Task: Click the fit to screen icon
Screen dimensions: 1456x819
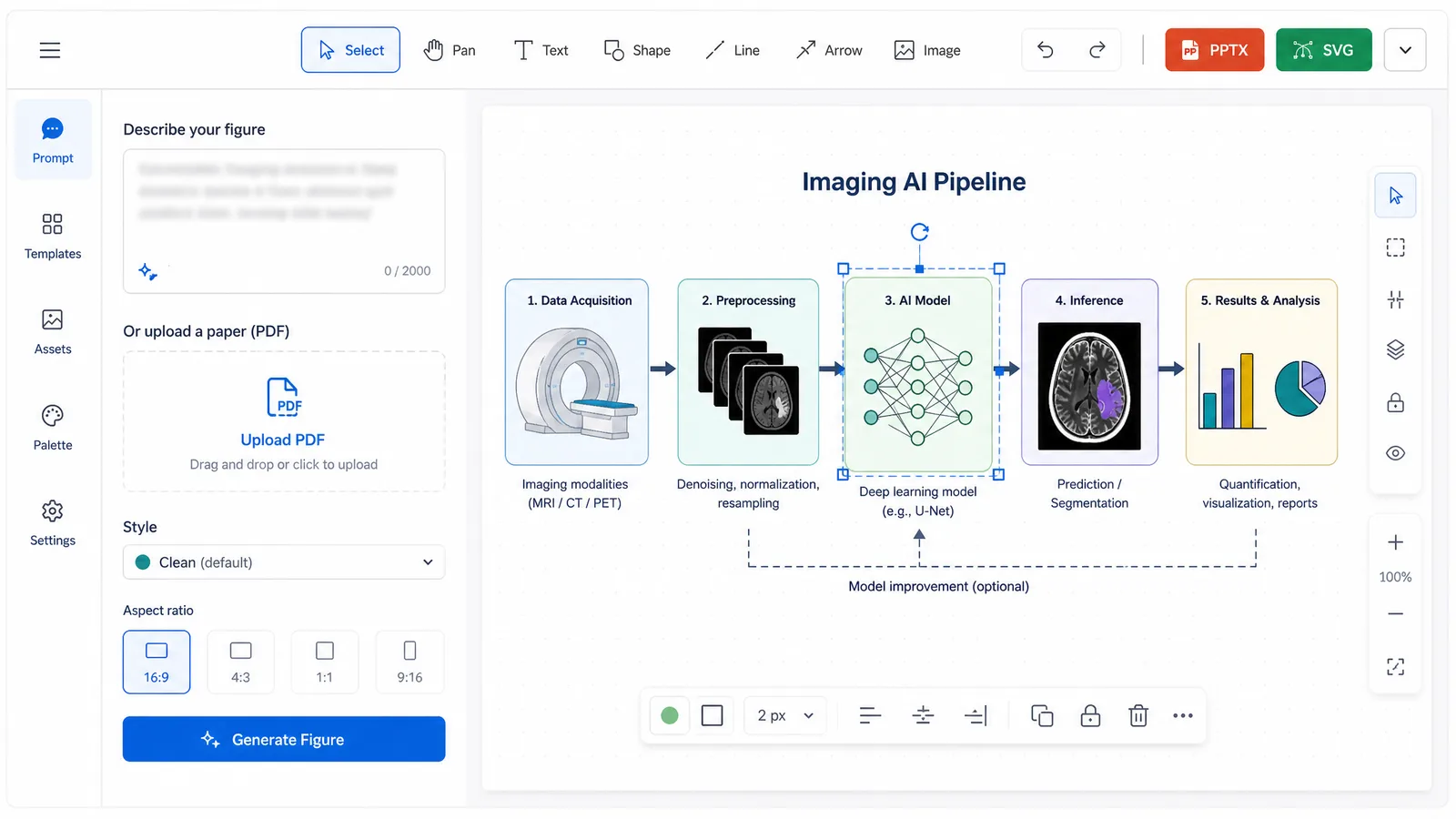Action: tap(1395, 667)
